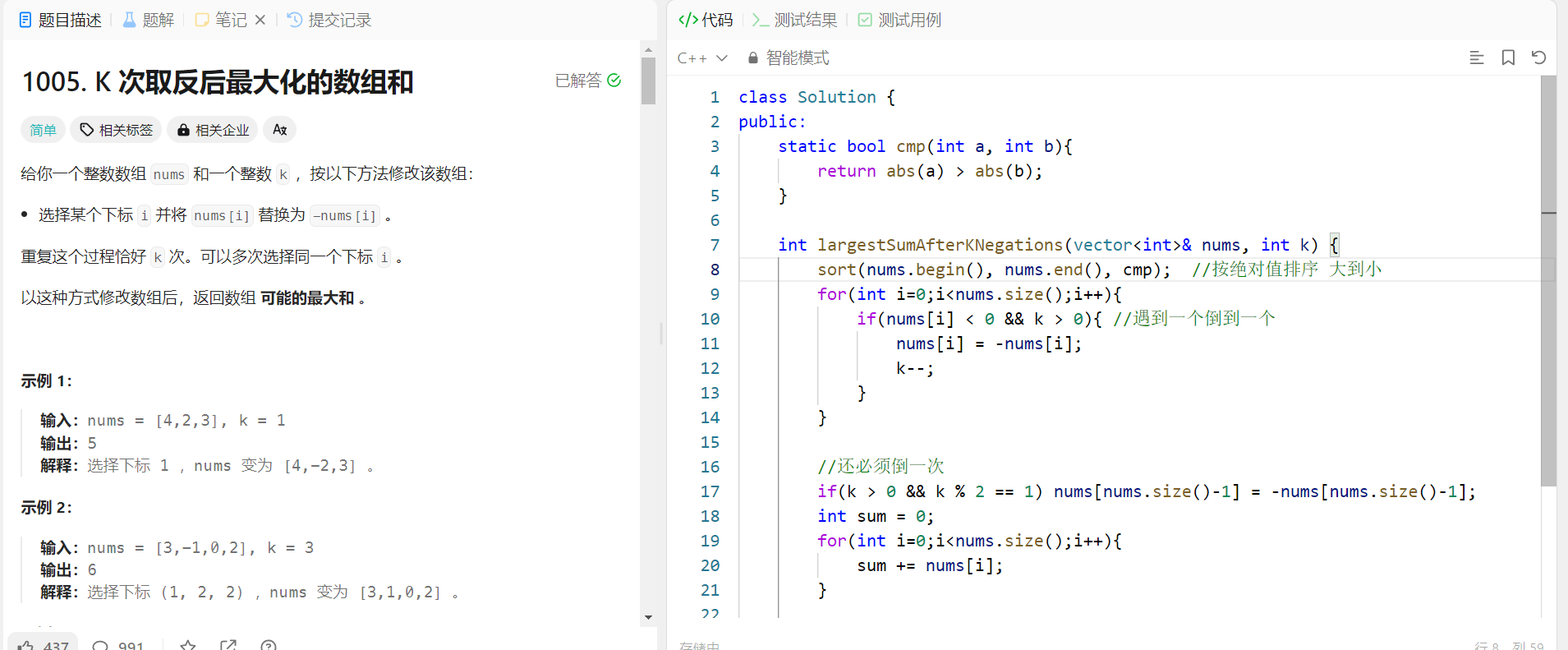
Task: Click the like thumbs-up button
Action: click(x=44, y=643)
